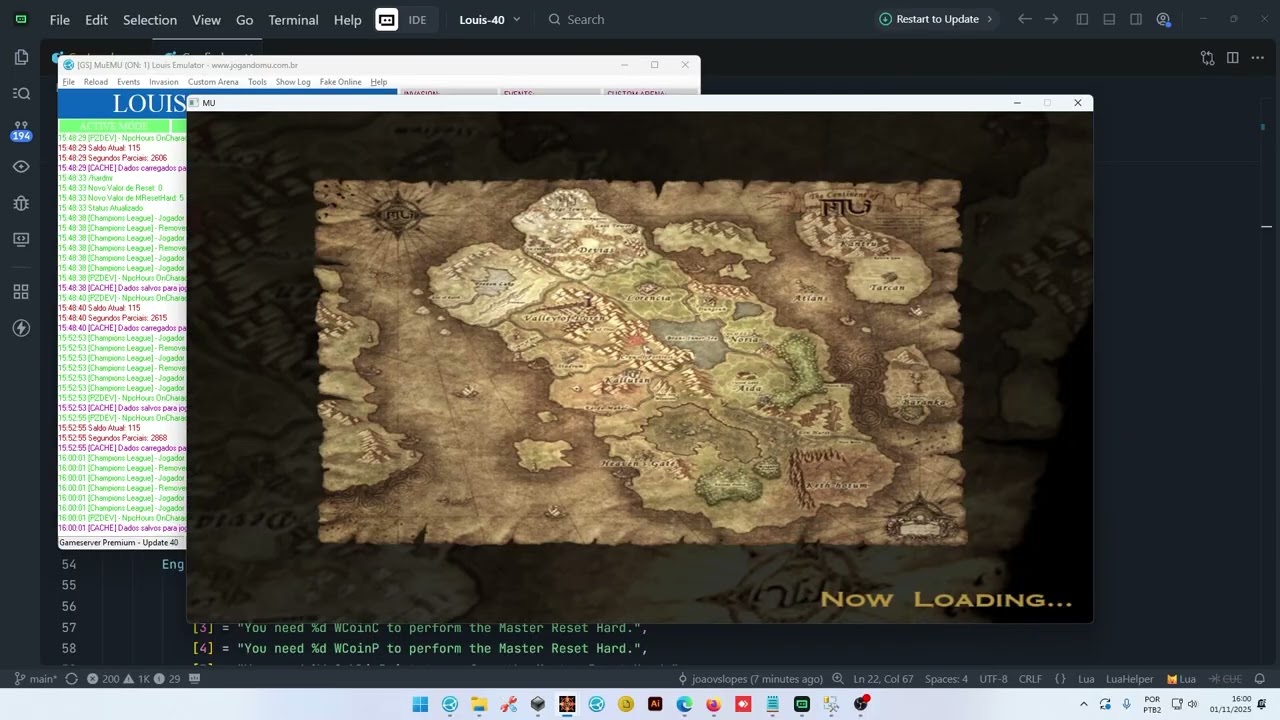This screenshot has width=1280, height=720.
Task: Open Microsoft Edge from the taskbar
Action: pos(684,704)
